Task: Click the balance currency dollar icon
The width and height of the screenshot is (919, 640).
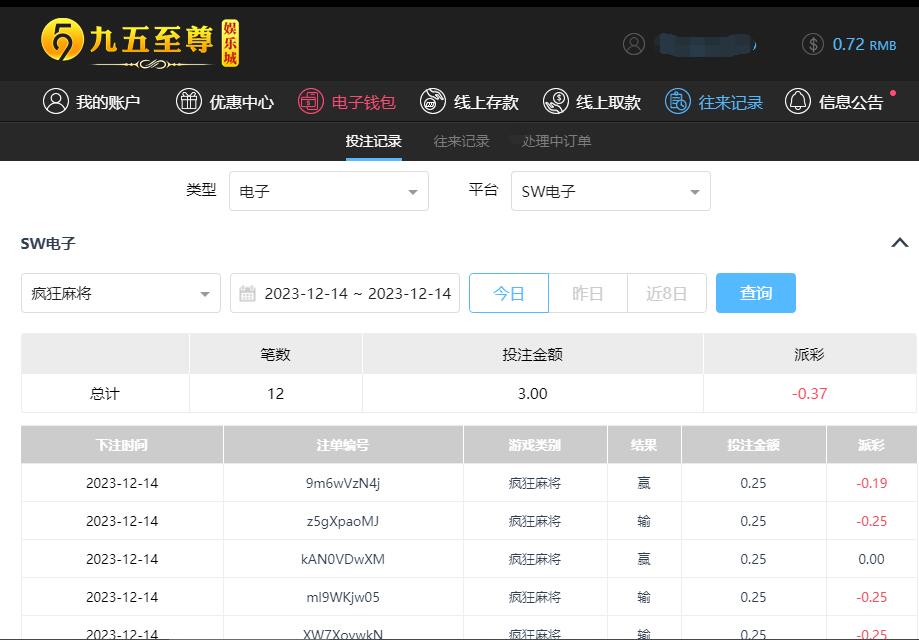Action: tap(813, 44)
